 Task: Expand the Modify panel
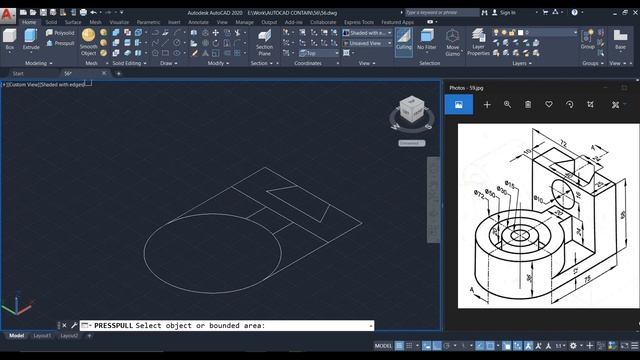(218, 63)
